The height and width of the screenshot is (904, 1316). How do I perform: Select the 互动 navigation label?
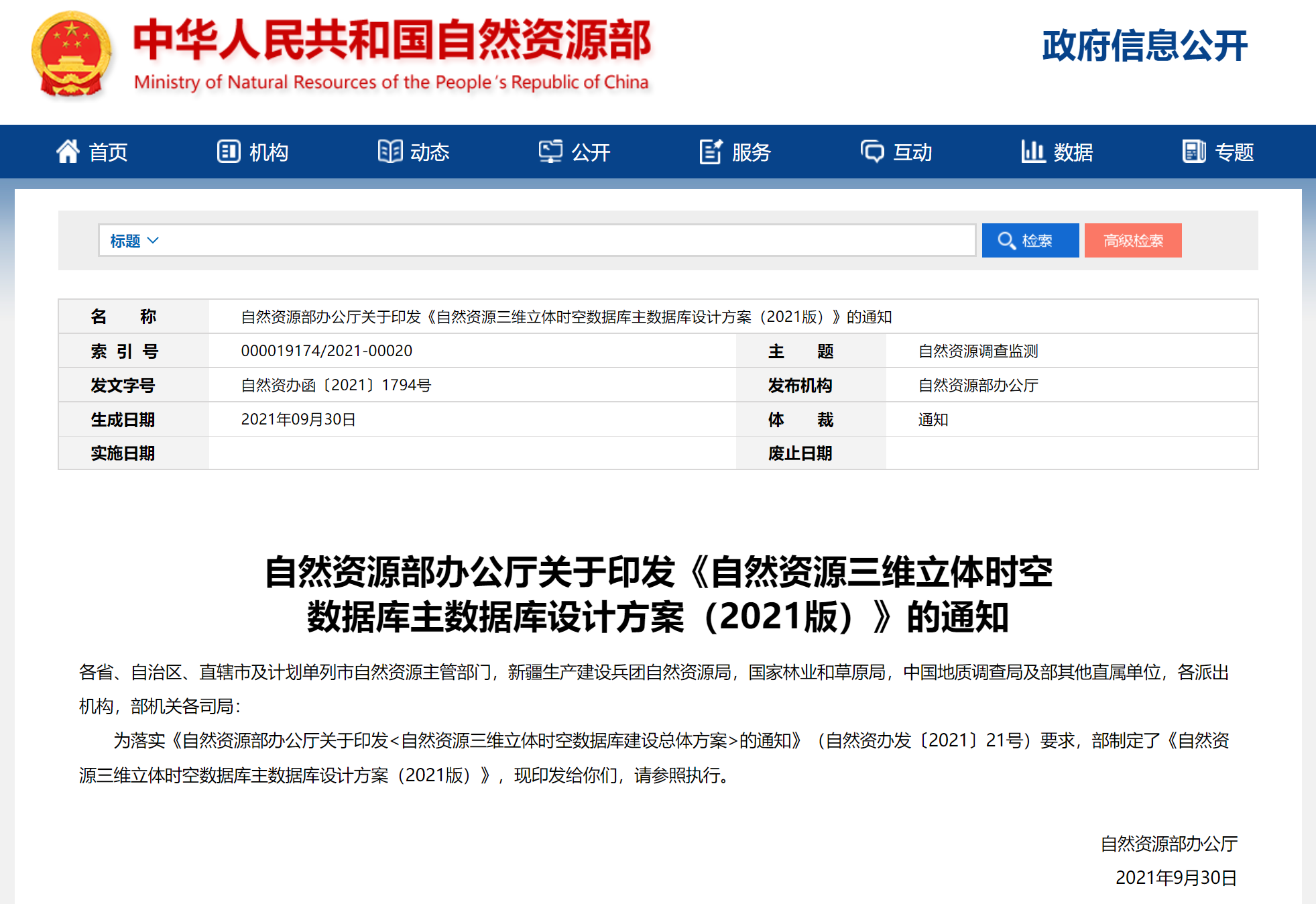[912, 152]
